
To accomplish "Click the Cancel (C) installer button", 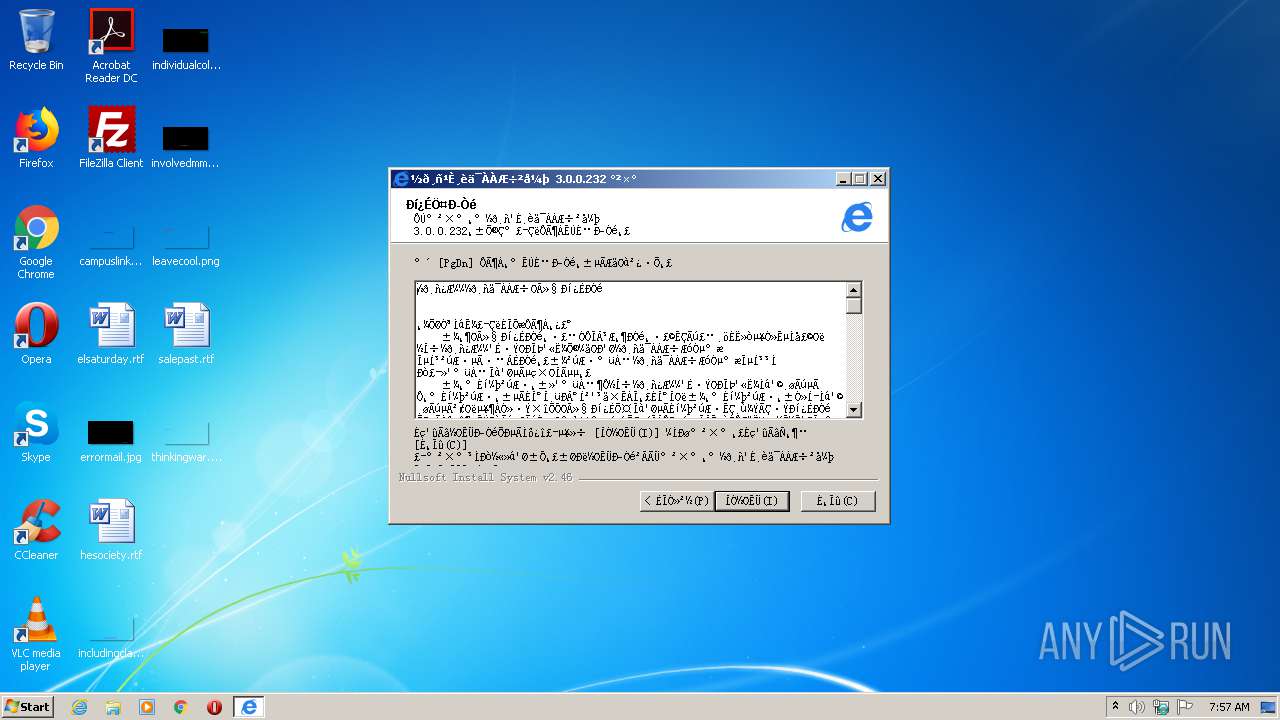I will [x=838, y=501].
